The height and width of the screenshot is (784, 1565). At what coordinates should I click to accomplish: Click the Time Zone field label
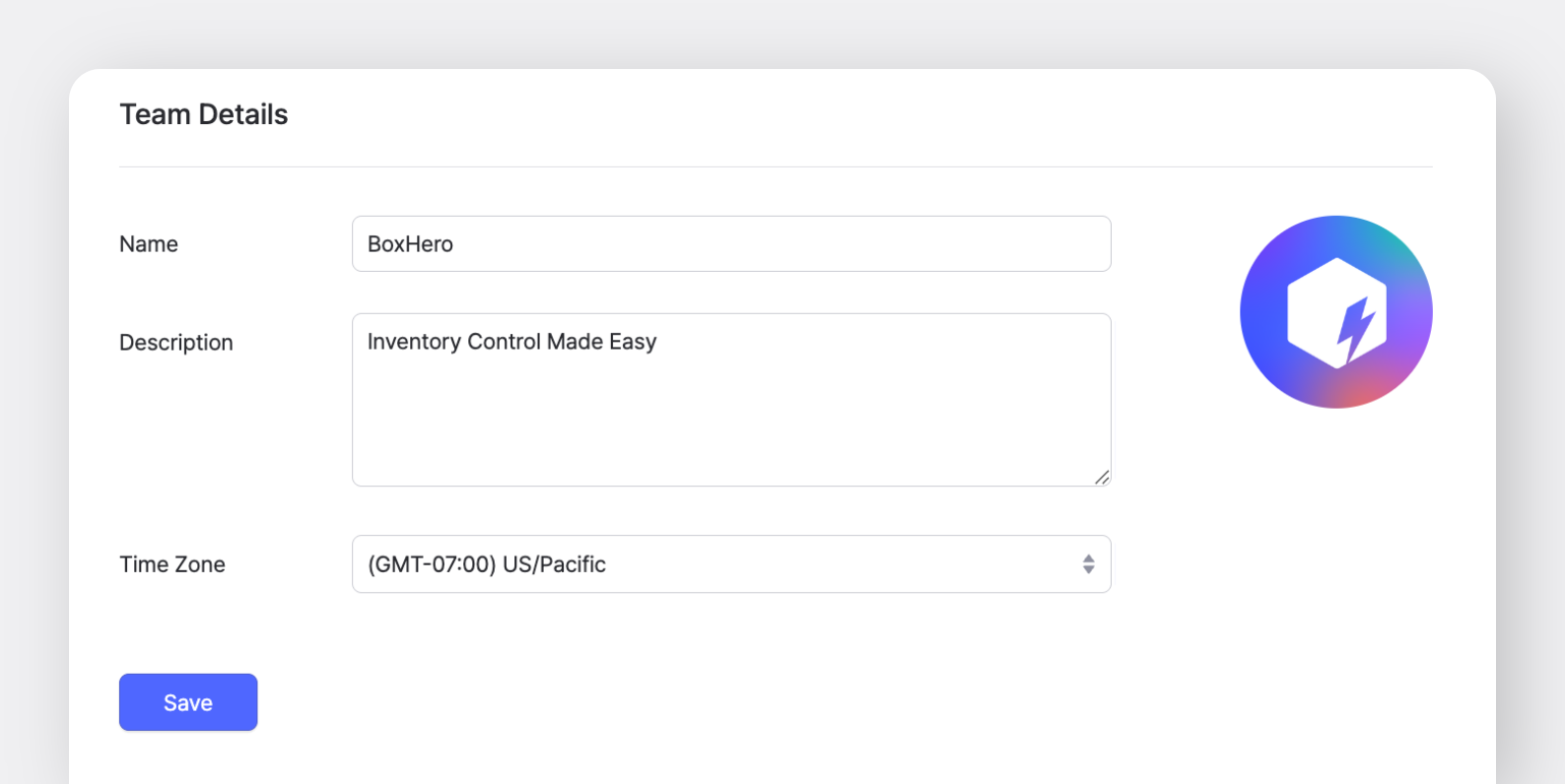pyautogui.click(x=172, y=564)
